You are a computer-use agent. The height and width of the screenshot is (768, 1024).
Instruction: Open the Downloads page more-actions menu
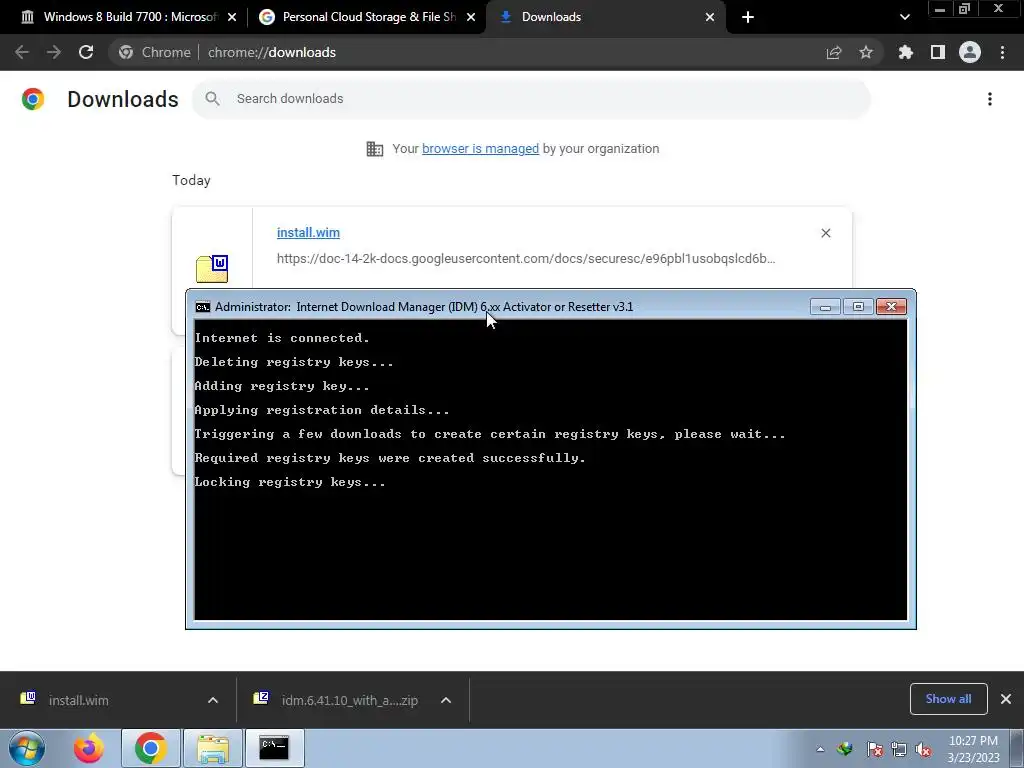(x=990, y=99)
